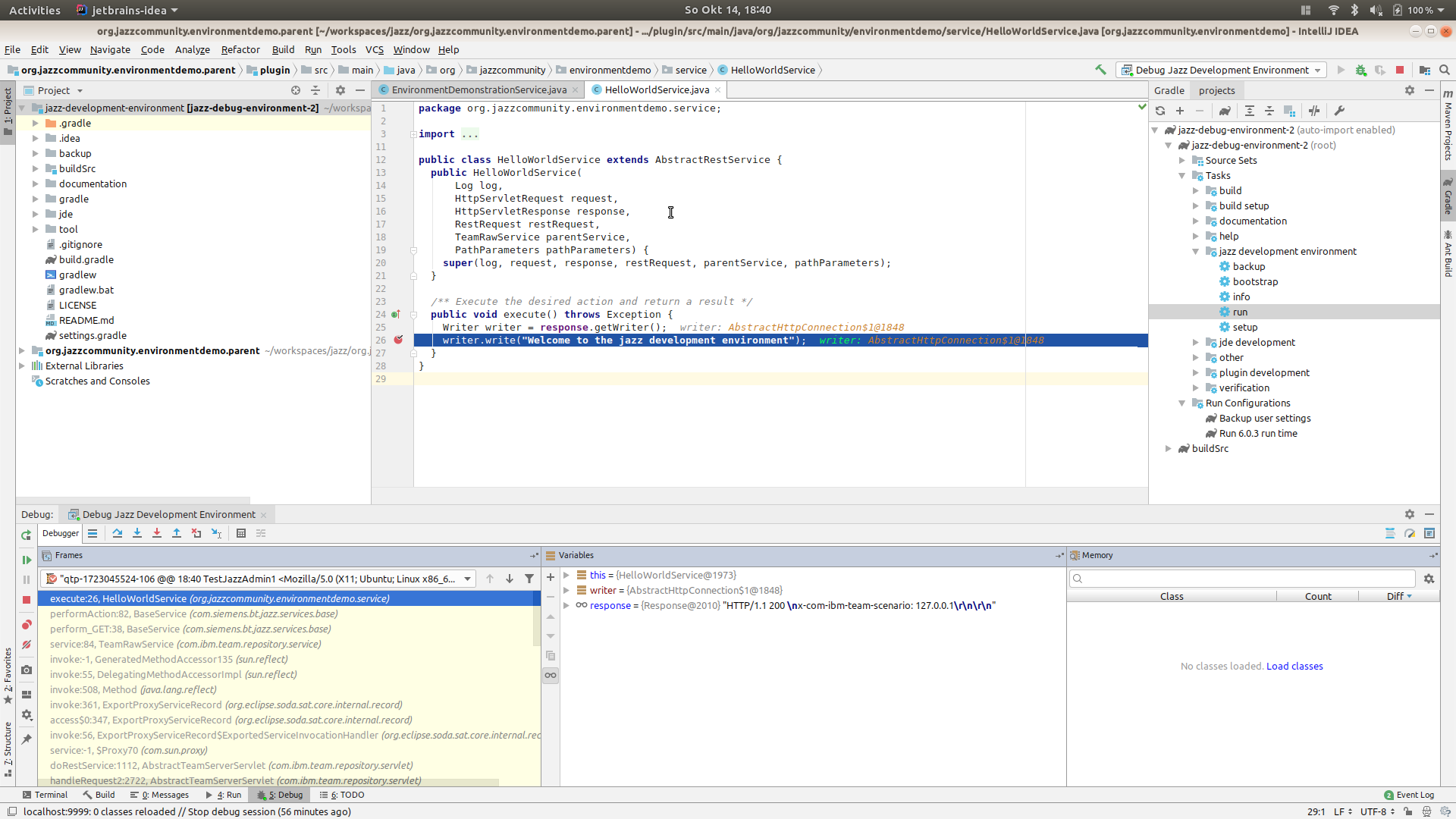The image size is (1456, 819).
Task: Collapse all nodes in Gradle panel
Action: [x=1269, y=111]
